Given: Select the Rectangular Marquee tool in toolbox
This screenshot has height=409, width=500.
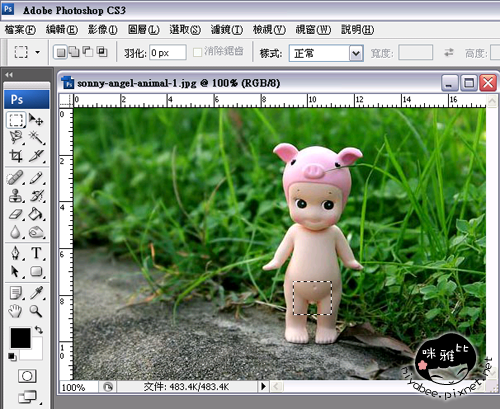Looking at the screenshot, I should [x=16, y=120].
